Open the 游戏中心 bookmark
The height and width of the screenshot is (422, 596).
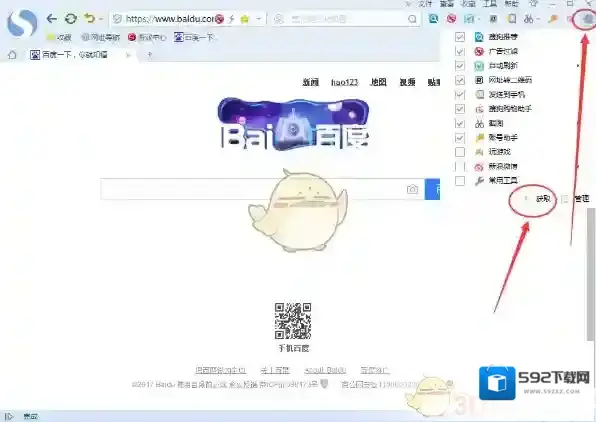(x=147, y=37)
